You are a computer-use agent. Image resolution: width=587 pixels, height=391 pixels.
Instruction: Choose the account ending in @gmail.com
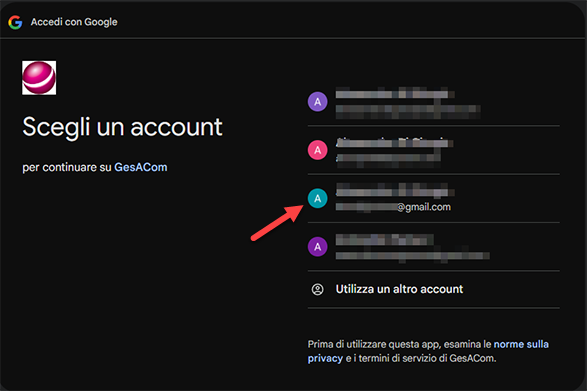pyautogui.click(x=434, y=198)
